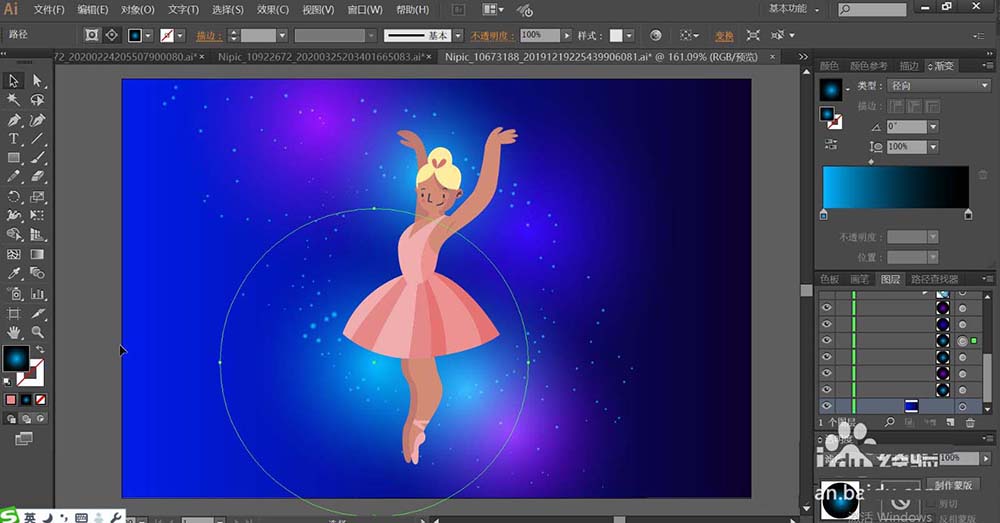Click the delete layer trash icon
Viewport: 1000px width, 523px height.
969,424
